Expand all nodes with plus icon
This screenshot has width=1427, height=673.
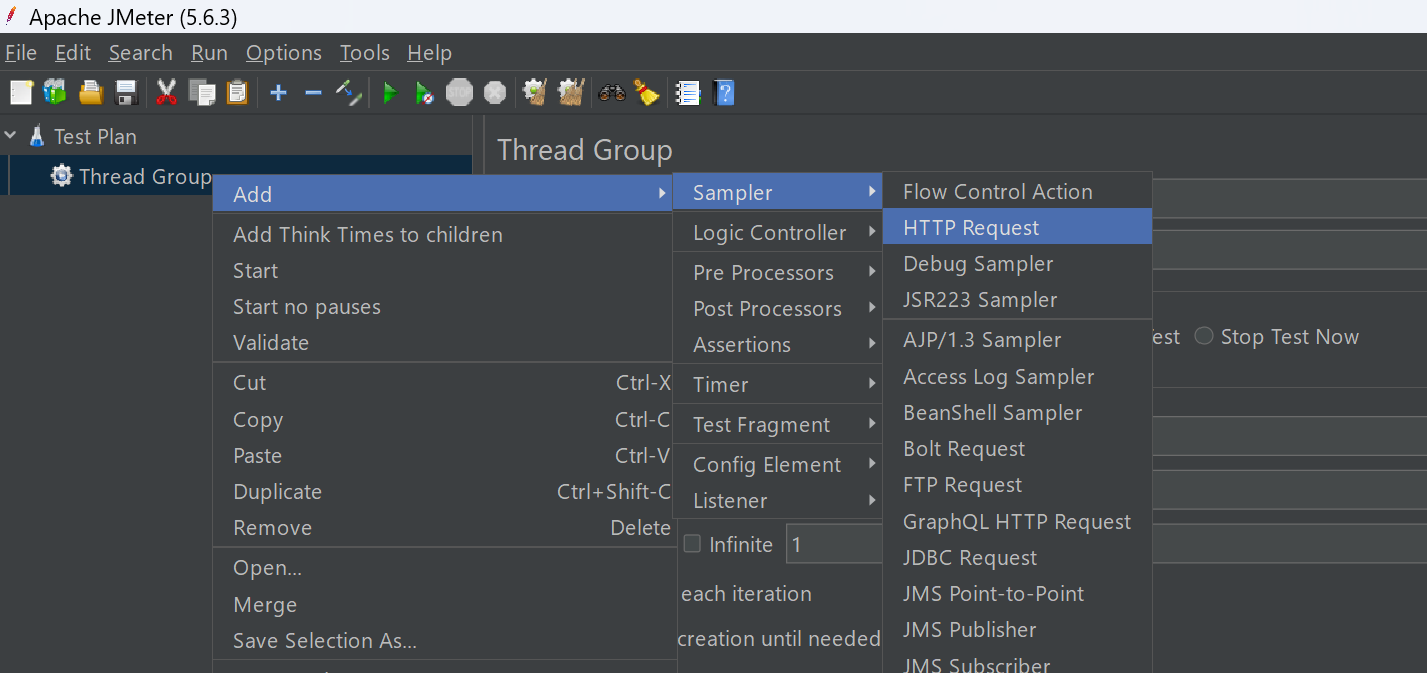click(x=278, y=93)
